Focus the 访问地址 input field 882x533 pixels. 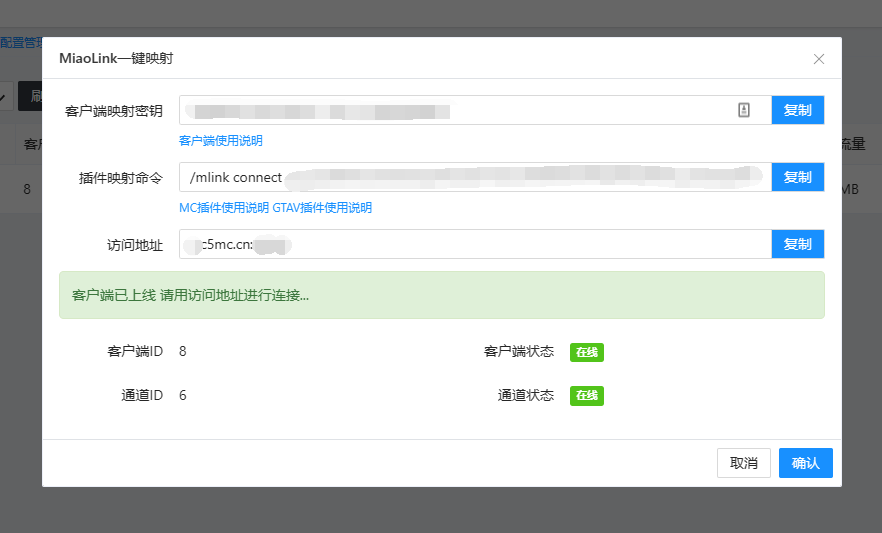pos(475,244)
